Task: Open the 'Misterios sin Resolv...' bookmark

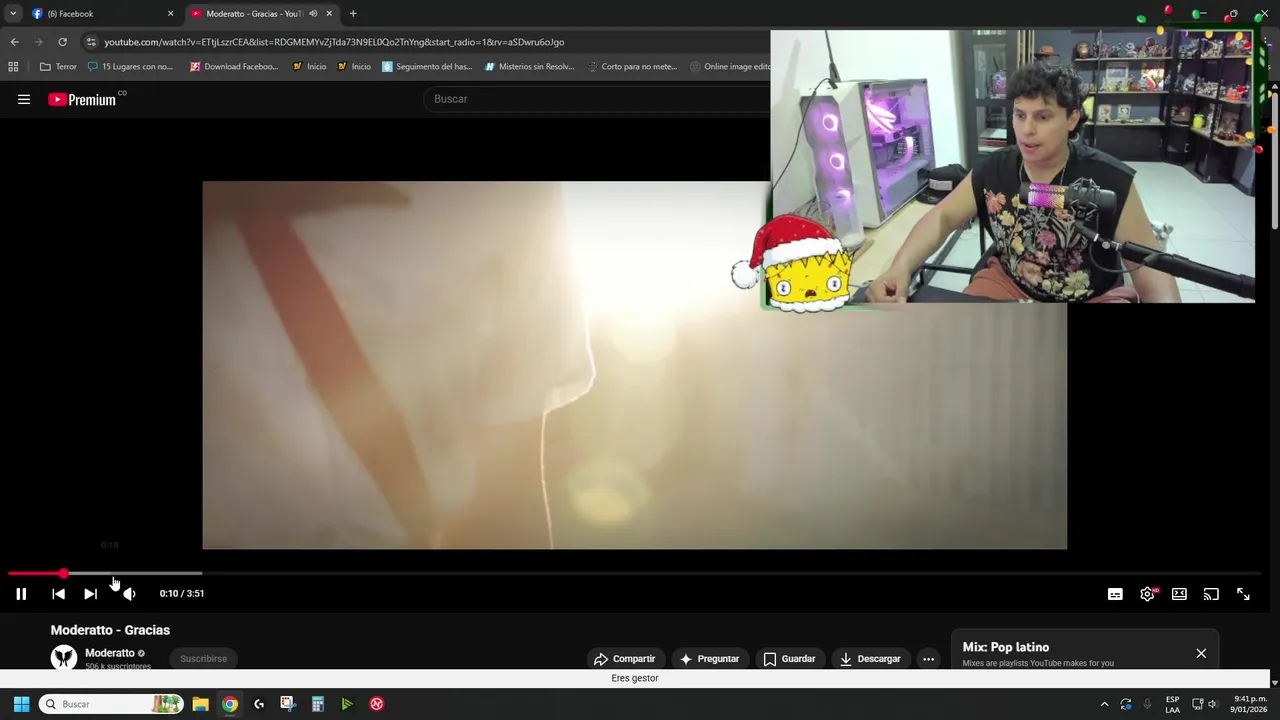Action: (529, 67)
